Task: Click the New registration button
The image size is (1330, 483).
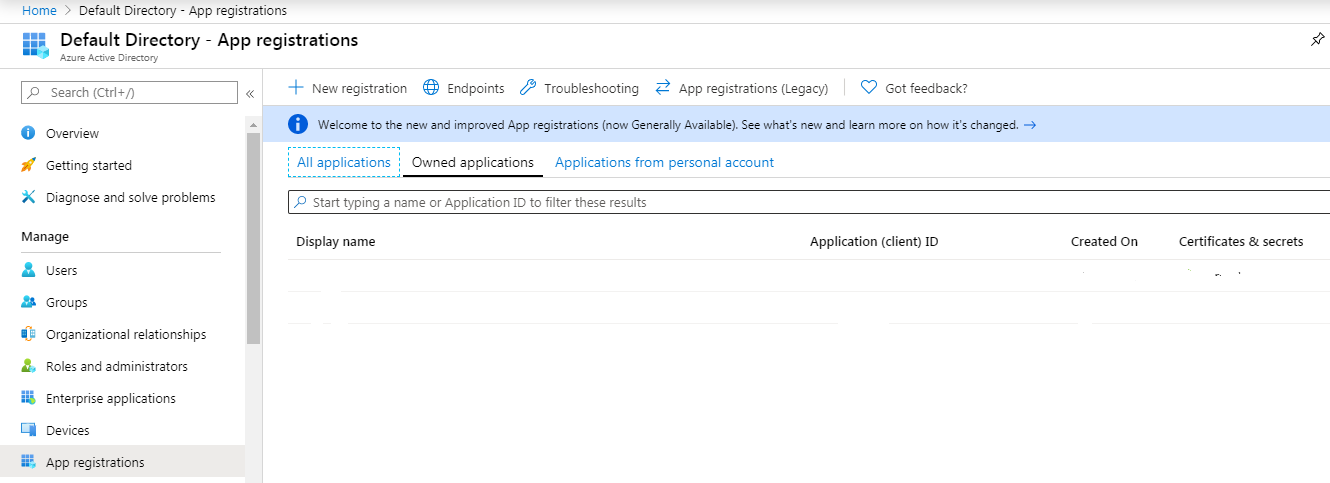Action: (x=348, y=88)
